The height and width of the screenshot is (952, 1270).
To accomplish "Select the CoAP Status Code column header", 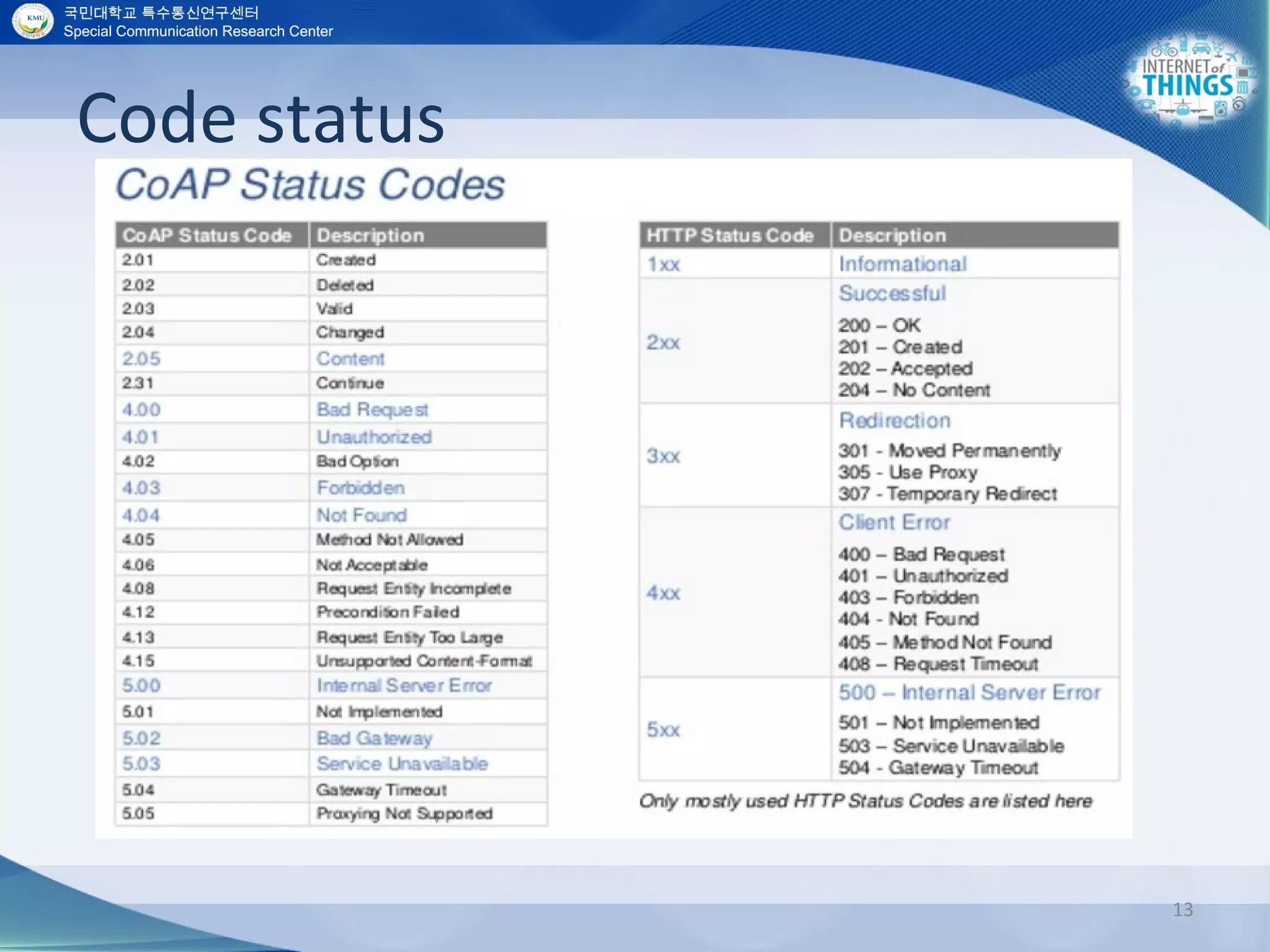I will (x=207, y=236).
